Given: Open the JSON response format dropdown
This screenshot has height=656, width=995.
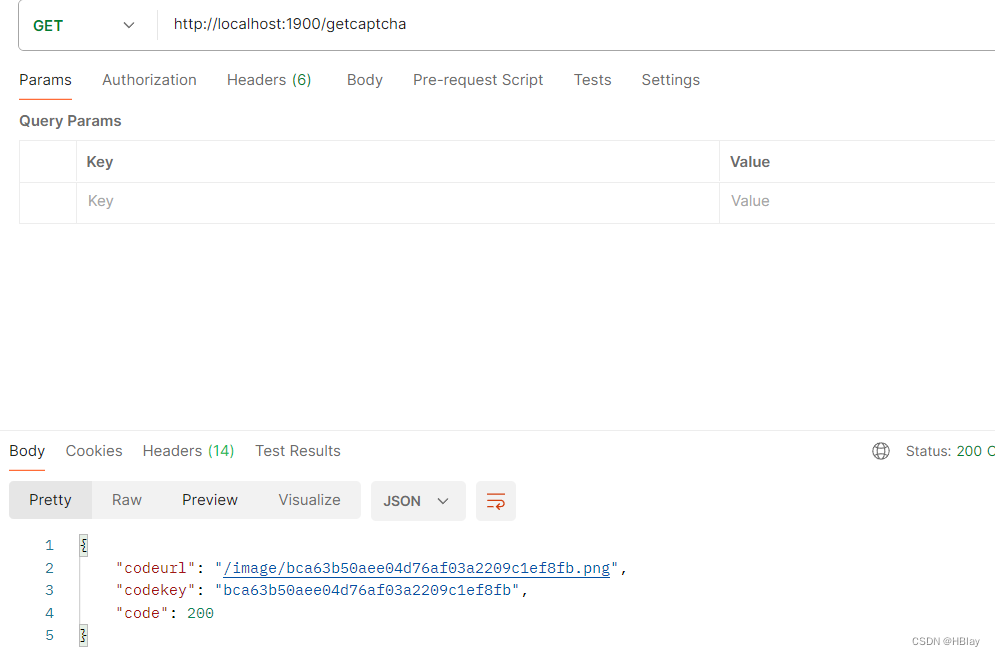Looking at the screenshot, I should point(418,501).
